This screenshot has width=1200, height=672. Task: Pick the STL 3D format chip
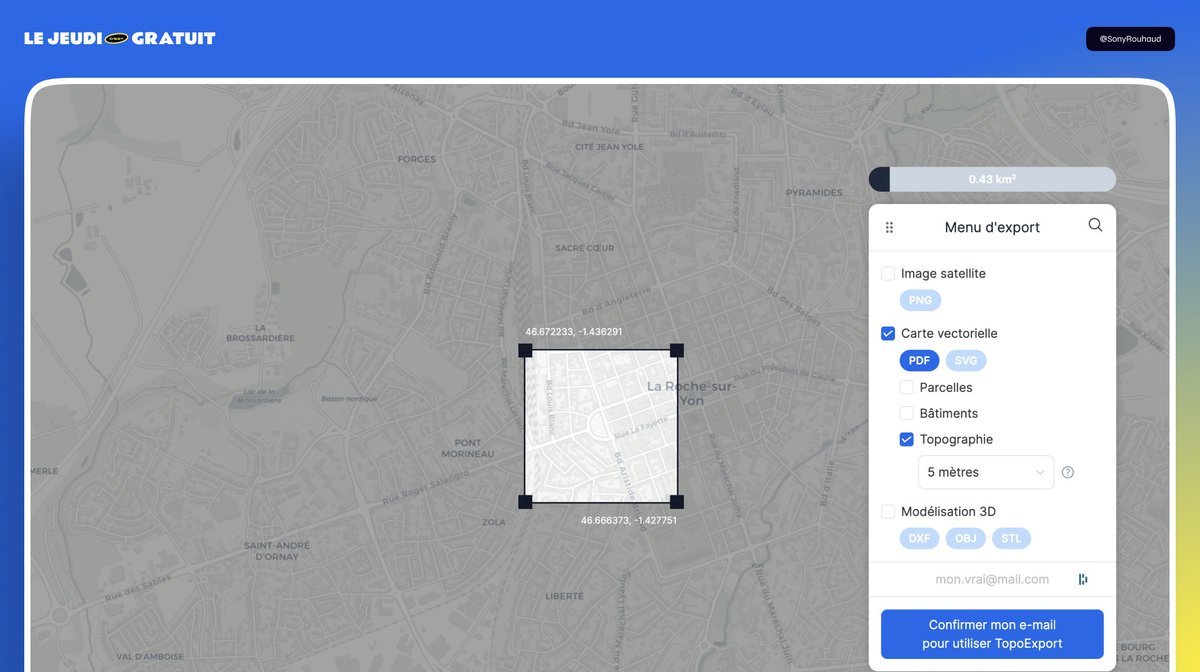tap(1011, 538)
